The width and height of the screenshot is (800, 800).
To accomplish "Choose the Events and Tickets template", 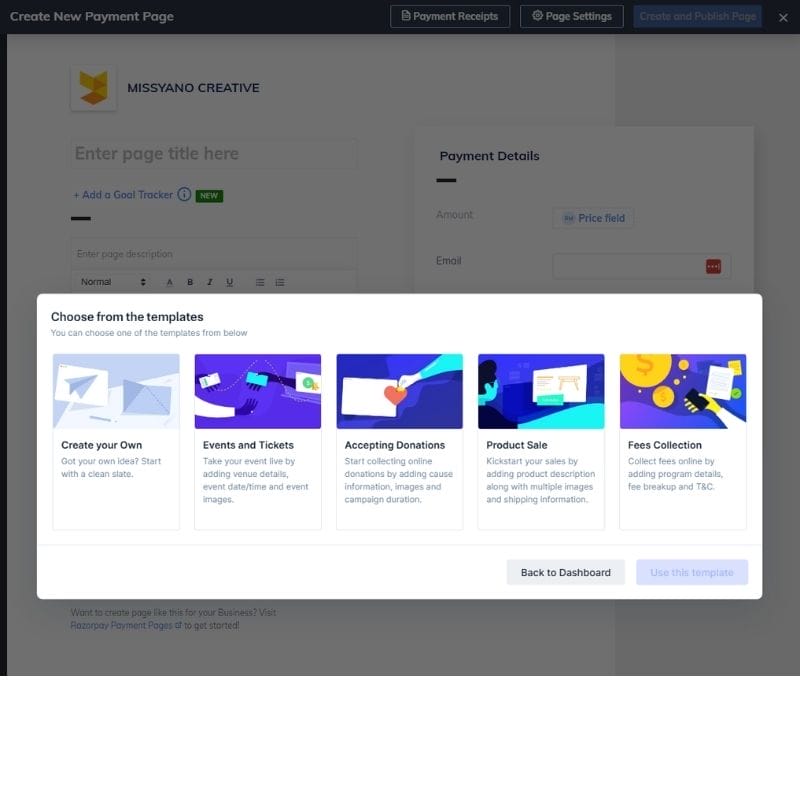I will pos(258,441).
